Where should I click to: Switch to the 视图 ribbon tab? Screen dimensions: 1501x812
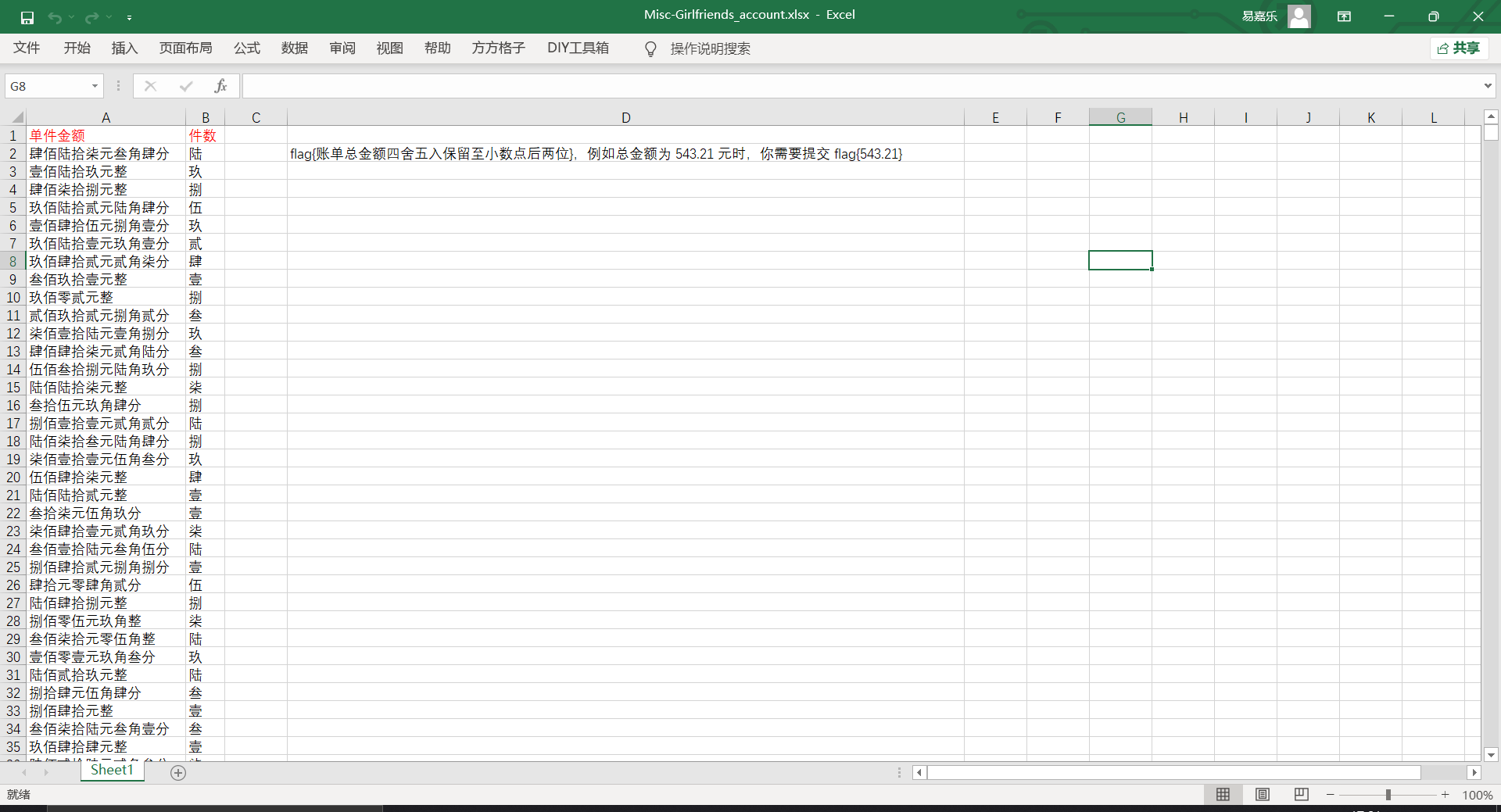[x=389, y=48]
